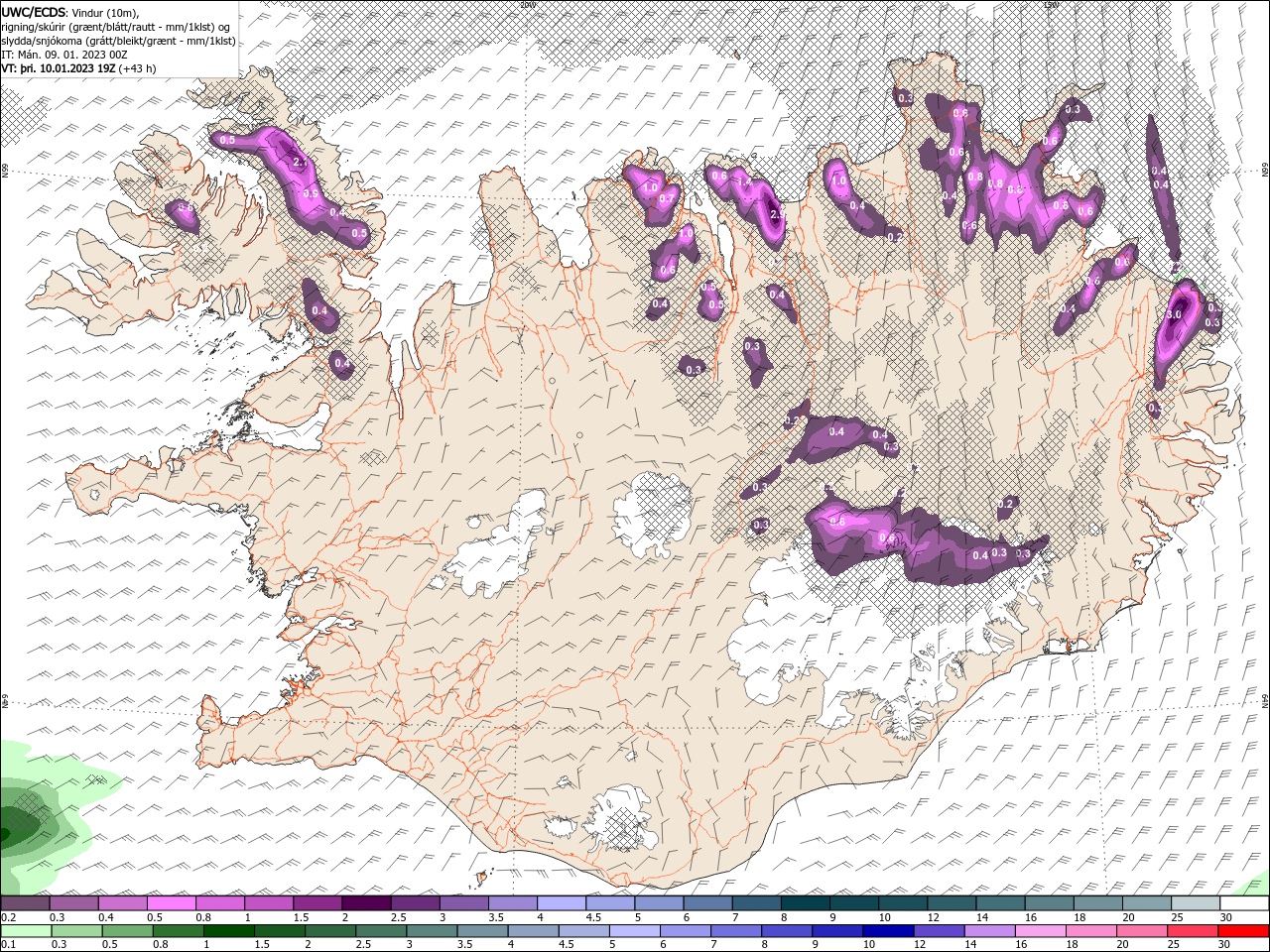Select the white snow swatch after 30

[1244, 903]
